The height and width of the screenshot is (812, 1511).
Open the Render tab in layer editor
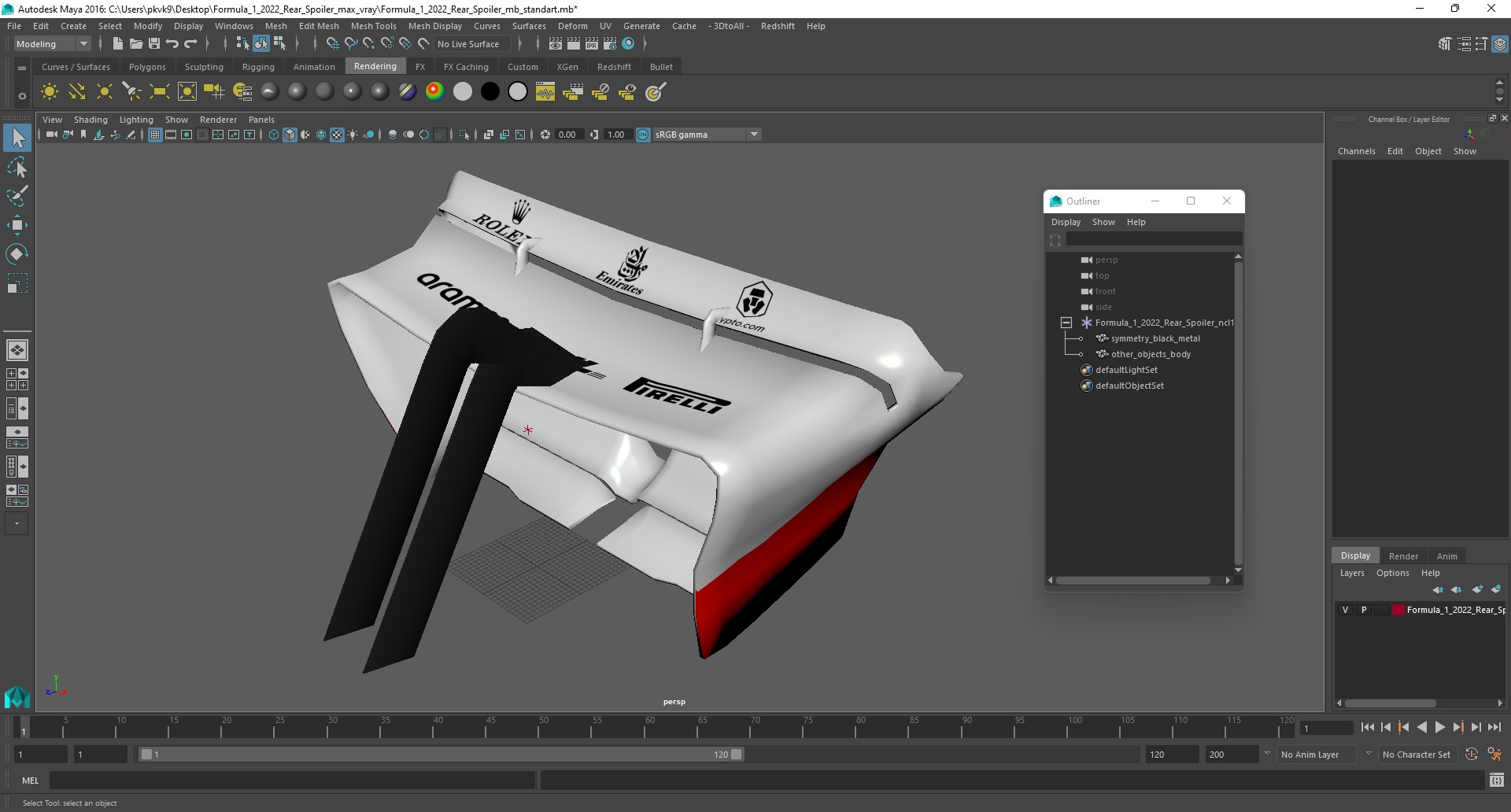(1403, 555)
